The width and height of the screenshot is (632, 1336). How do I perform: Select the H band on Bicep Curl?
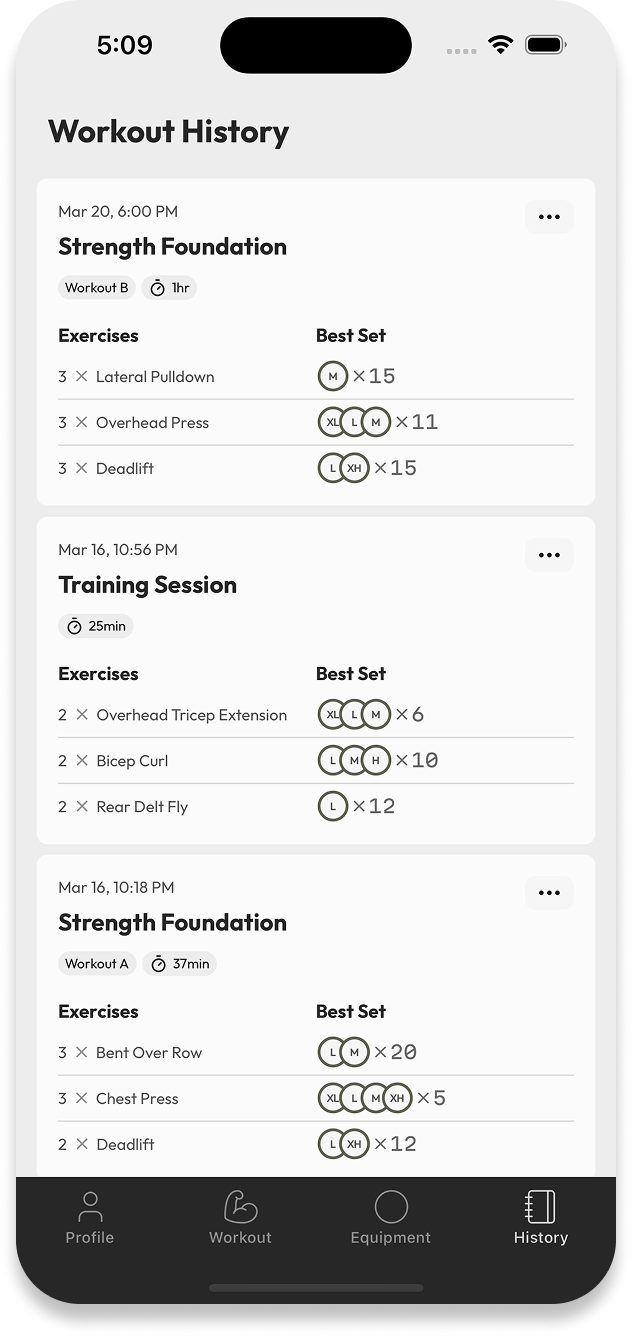(x=376, y=760)
